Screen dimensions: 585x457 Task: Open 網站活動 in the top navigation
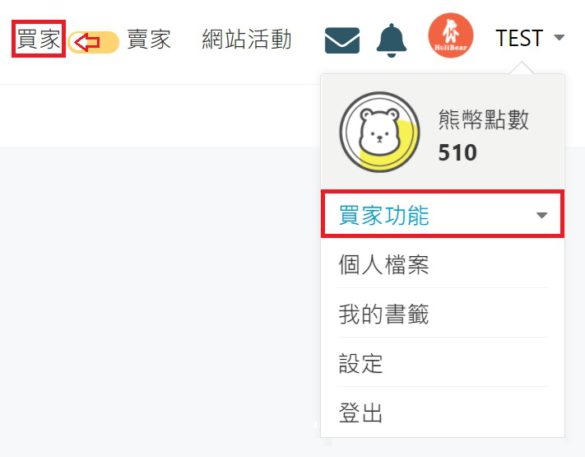pyautogui.click(x=247, y=39)
